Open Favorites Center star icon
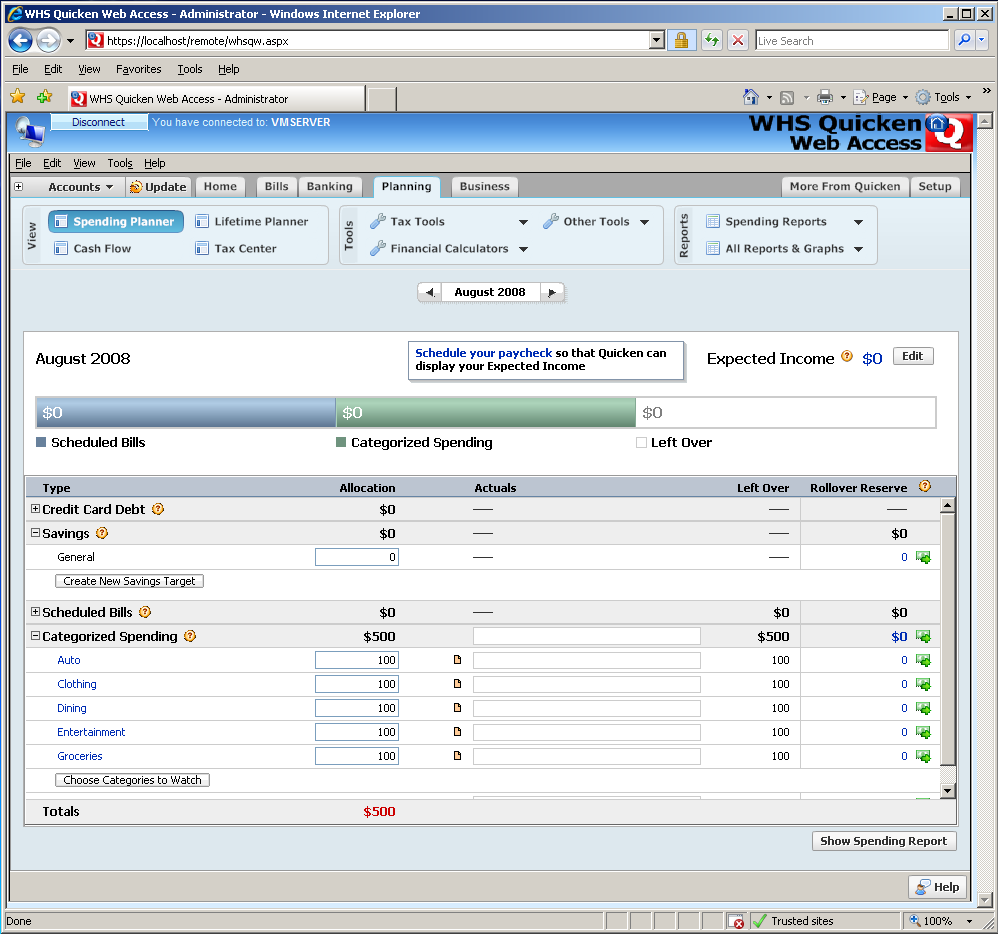 point(18,97)
